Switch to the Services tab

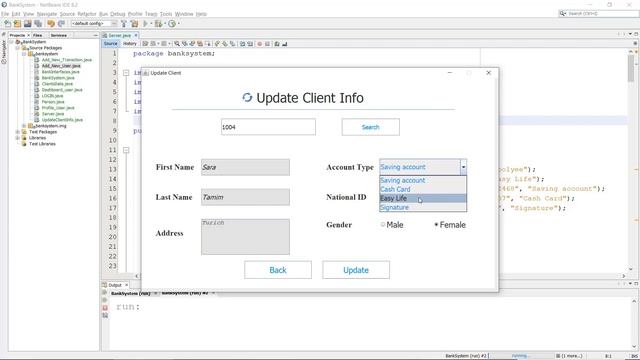click(59, 36)
